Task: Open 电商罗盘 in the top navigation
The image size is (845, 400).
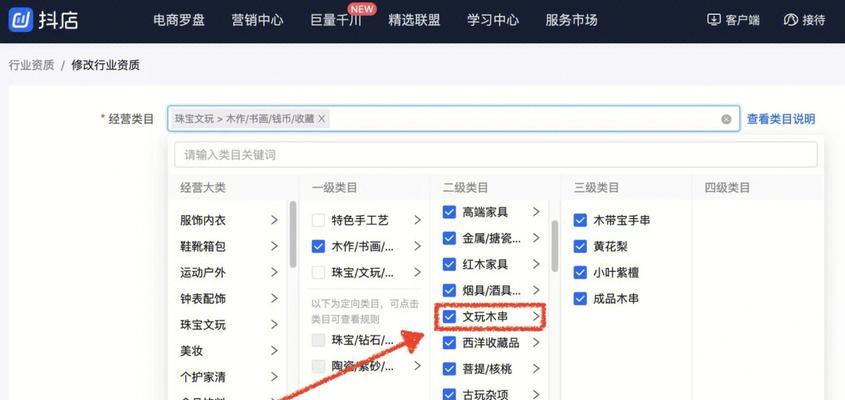Action: tap(179, 20)
